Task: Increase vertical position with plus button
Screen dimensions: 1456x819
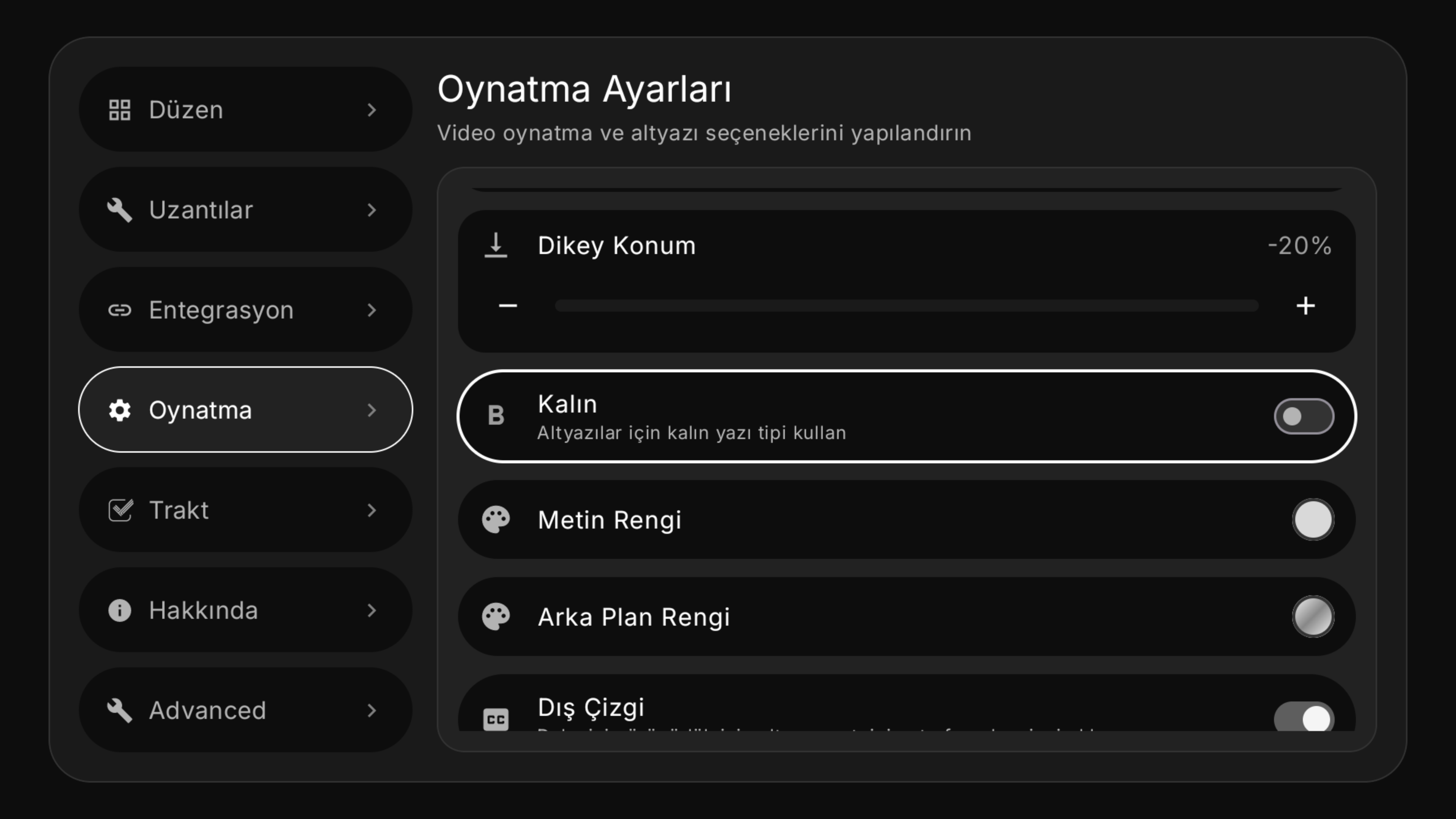Action: click(1305, 306)
